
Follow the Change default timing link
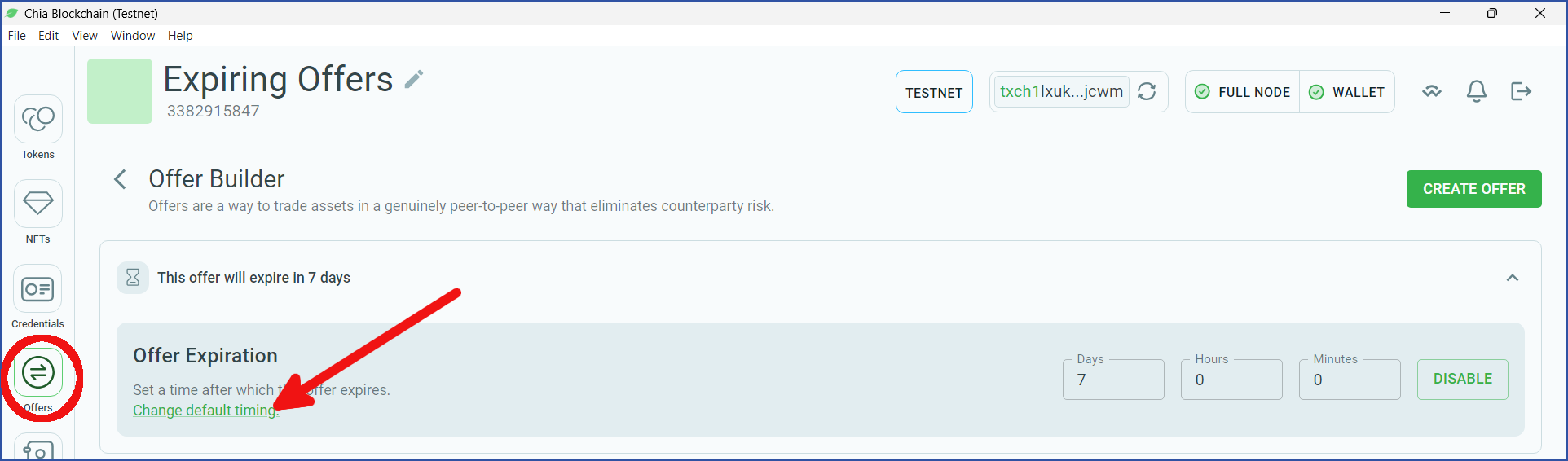(x=205, y=411)
